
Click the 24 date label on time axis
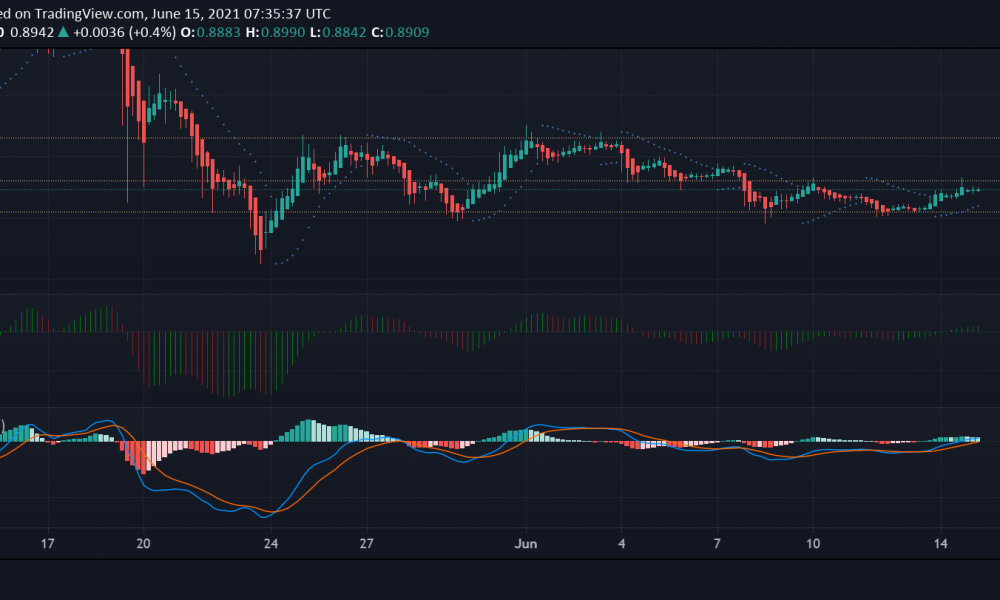click(271, 544)
